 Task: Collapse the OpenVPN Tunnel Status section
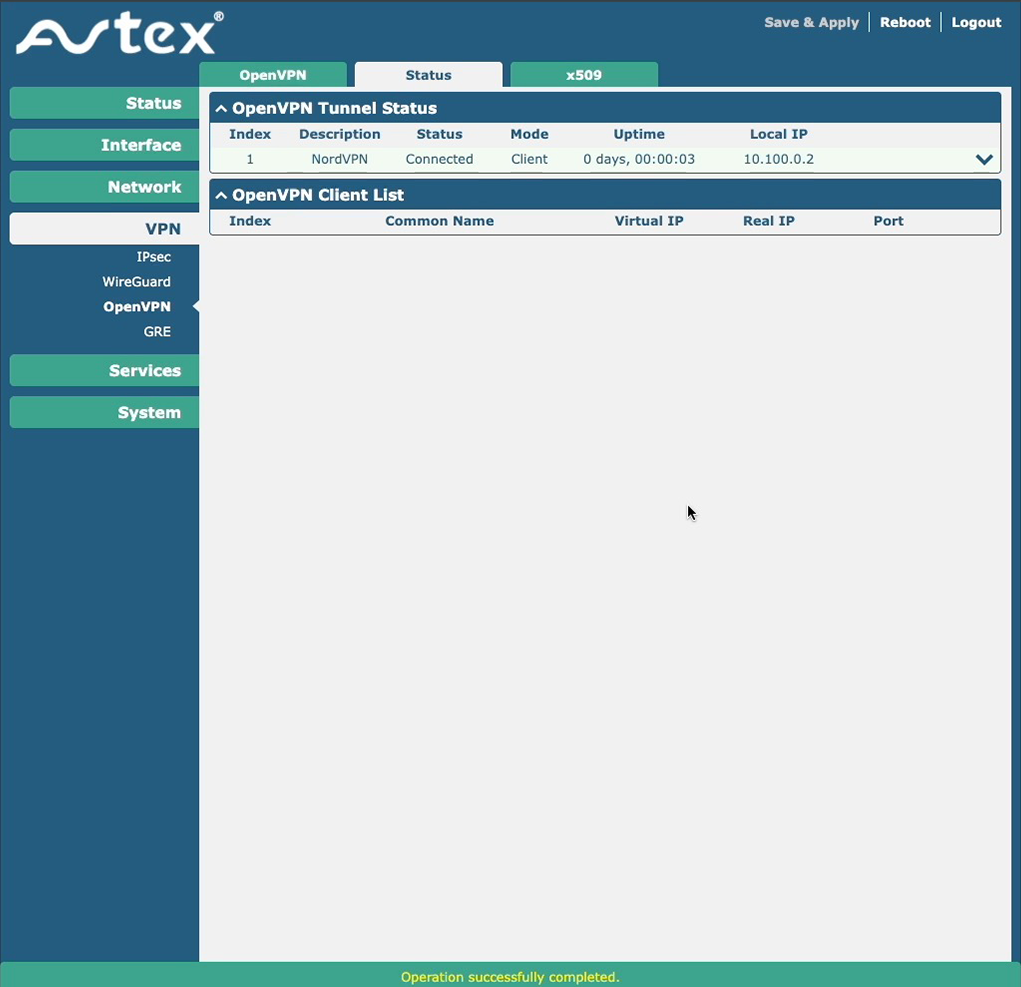point(222,108)
